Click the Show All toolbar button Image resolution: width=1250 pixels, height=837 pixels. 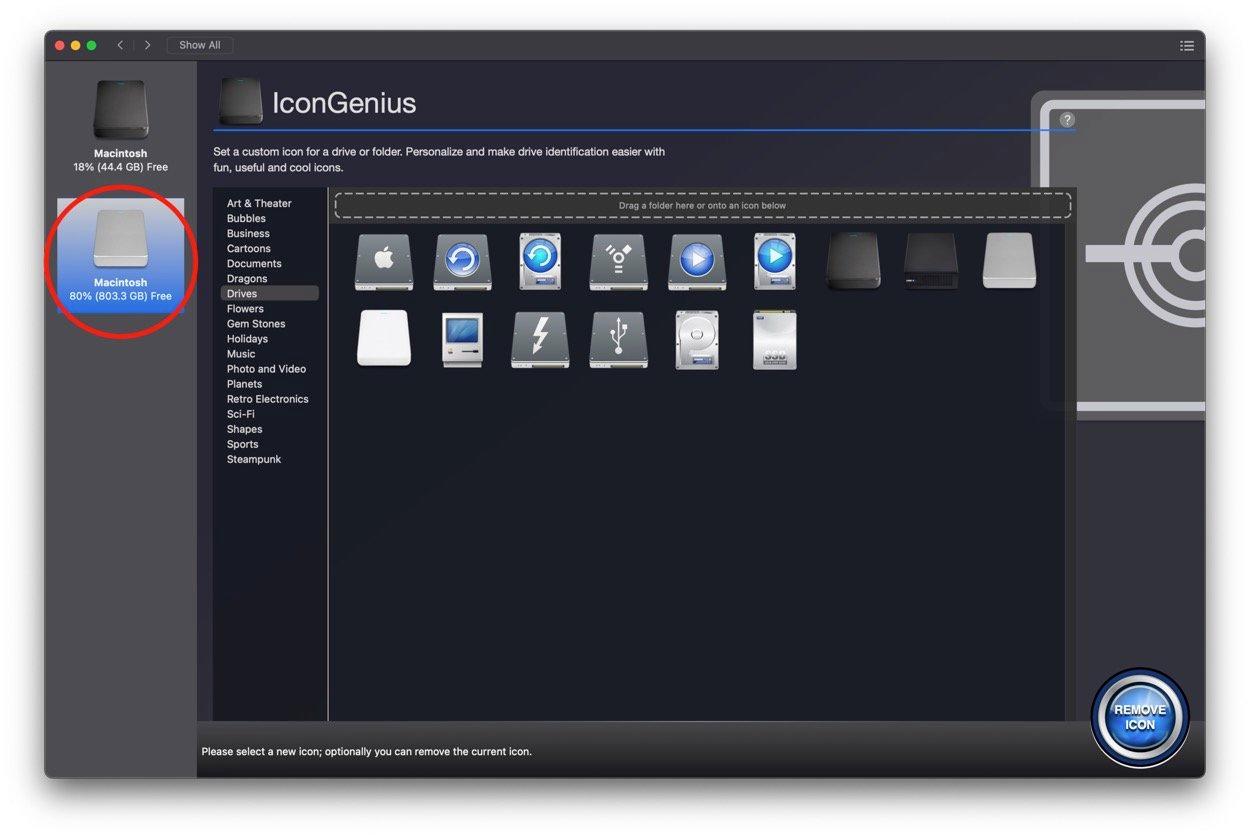click(x=199, y=44)
